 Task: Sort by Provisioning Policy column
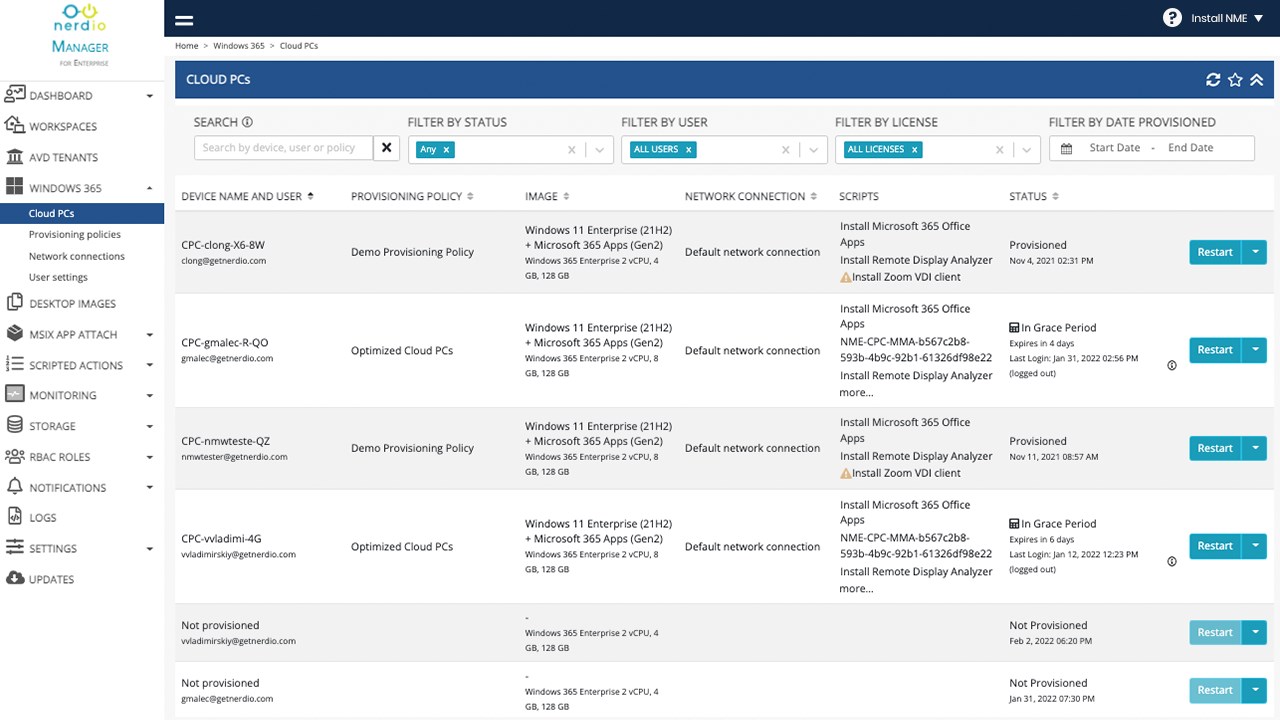(x=412, y=197)
